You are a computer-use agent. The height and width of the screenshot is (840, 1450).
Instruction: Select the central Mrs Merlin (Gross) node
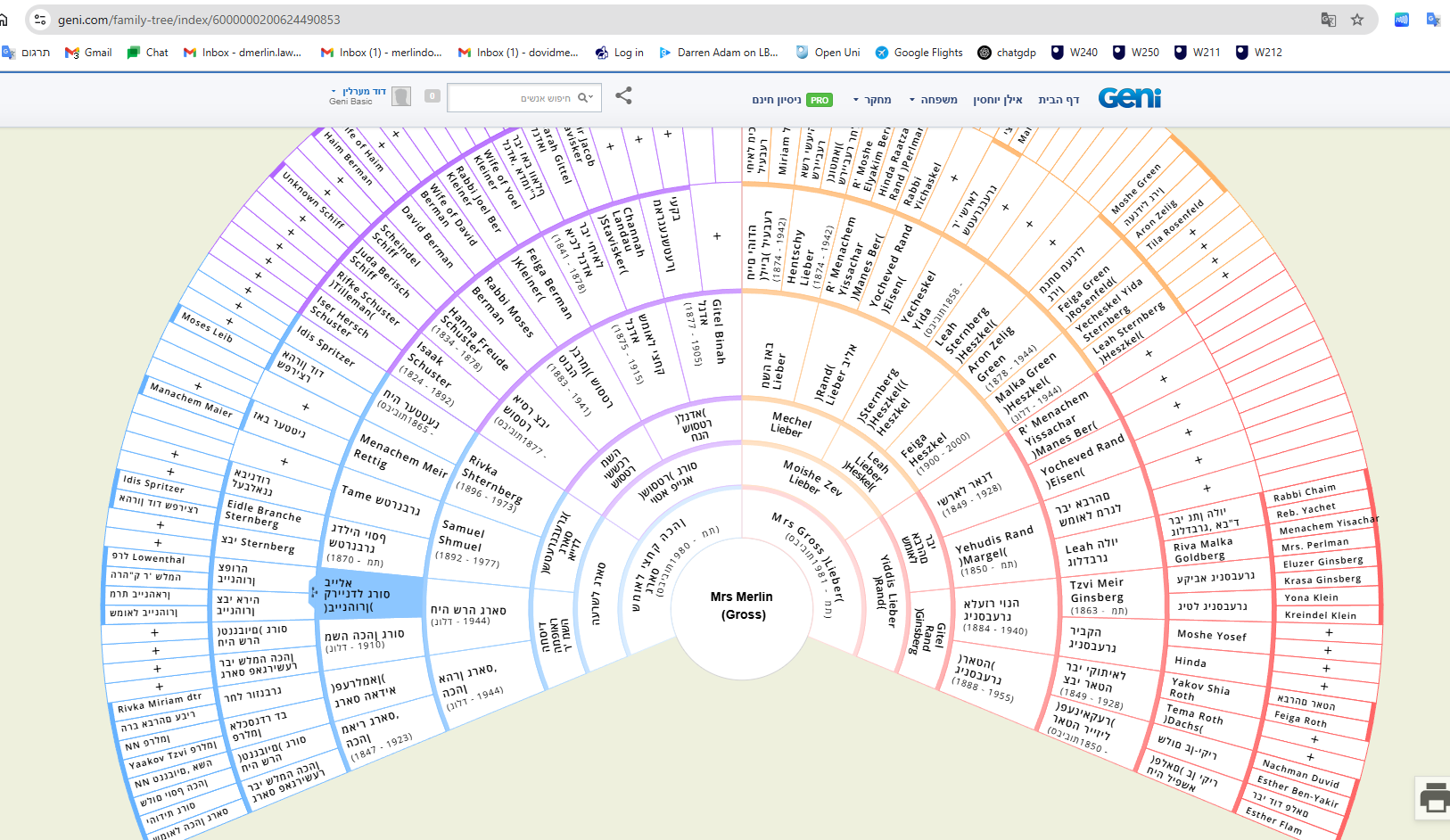tap(742, 605)
